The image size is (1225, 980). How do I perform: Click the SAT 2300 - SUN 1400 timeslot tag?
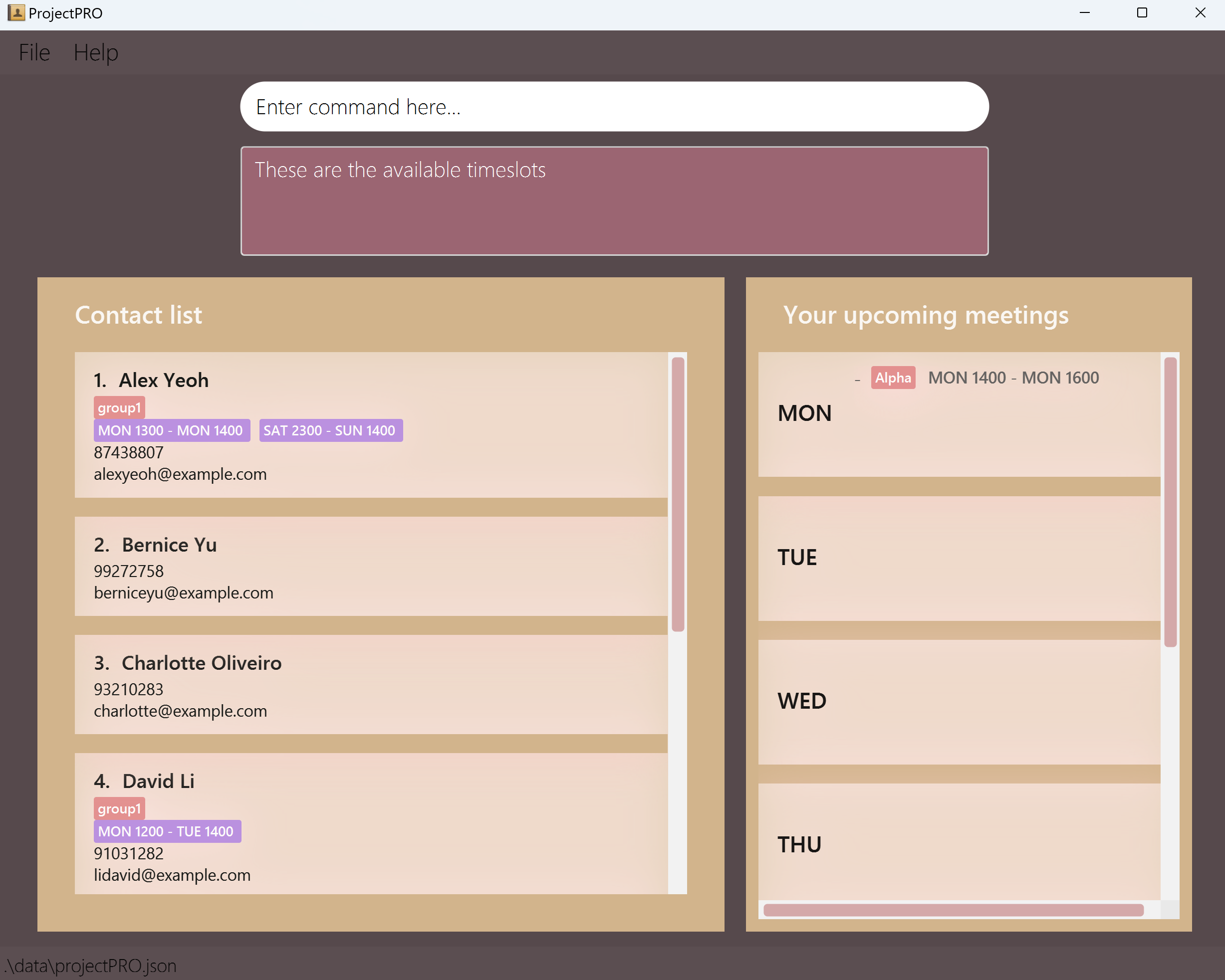[x=330, y=430]
